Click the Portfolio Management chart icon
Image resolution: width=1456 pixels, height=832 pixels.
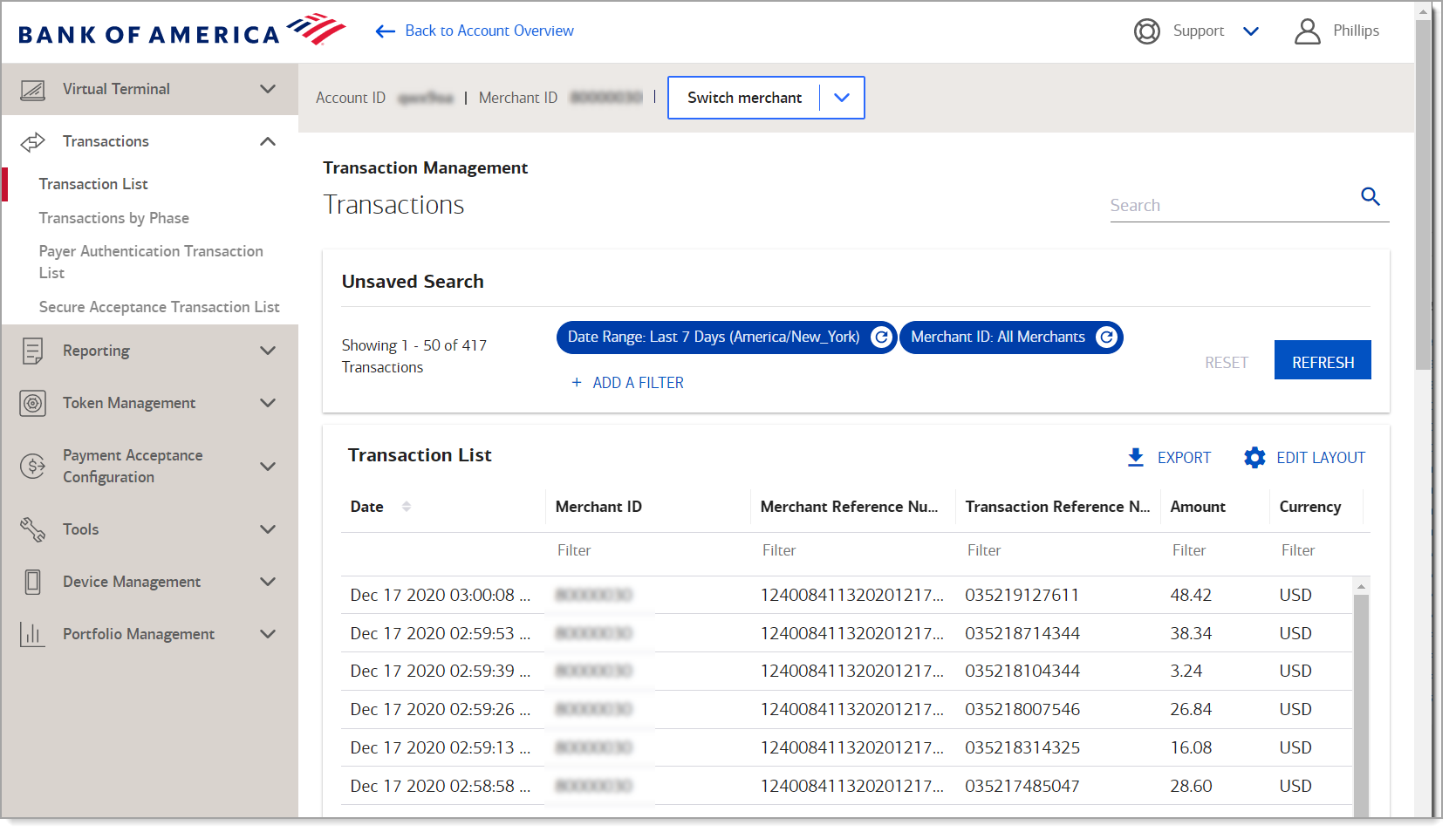tap(32, 634)
